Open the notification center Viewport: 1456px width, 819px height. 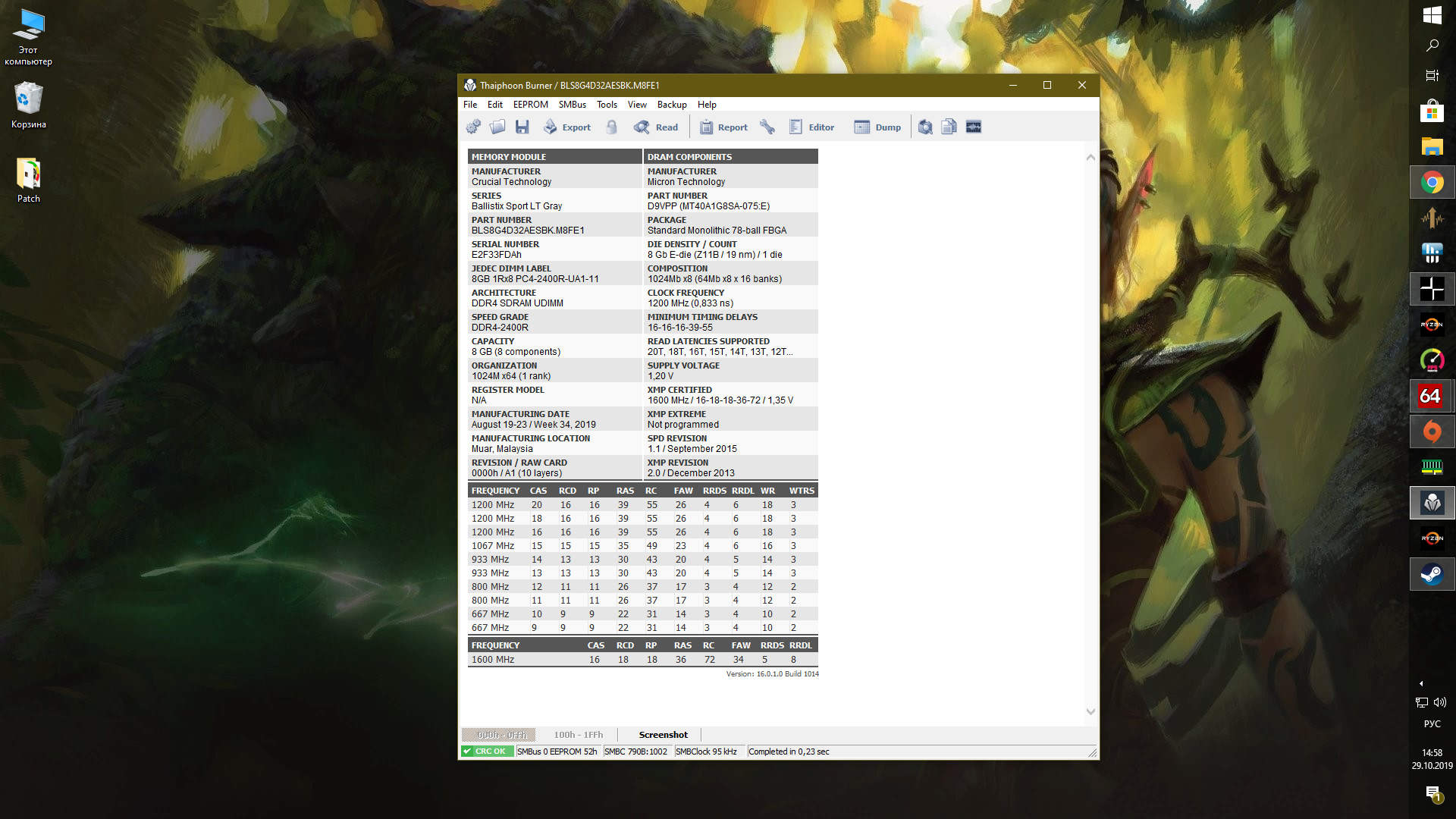1432,794
